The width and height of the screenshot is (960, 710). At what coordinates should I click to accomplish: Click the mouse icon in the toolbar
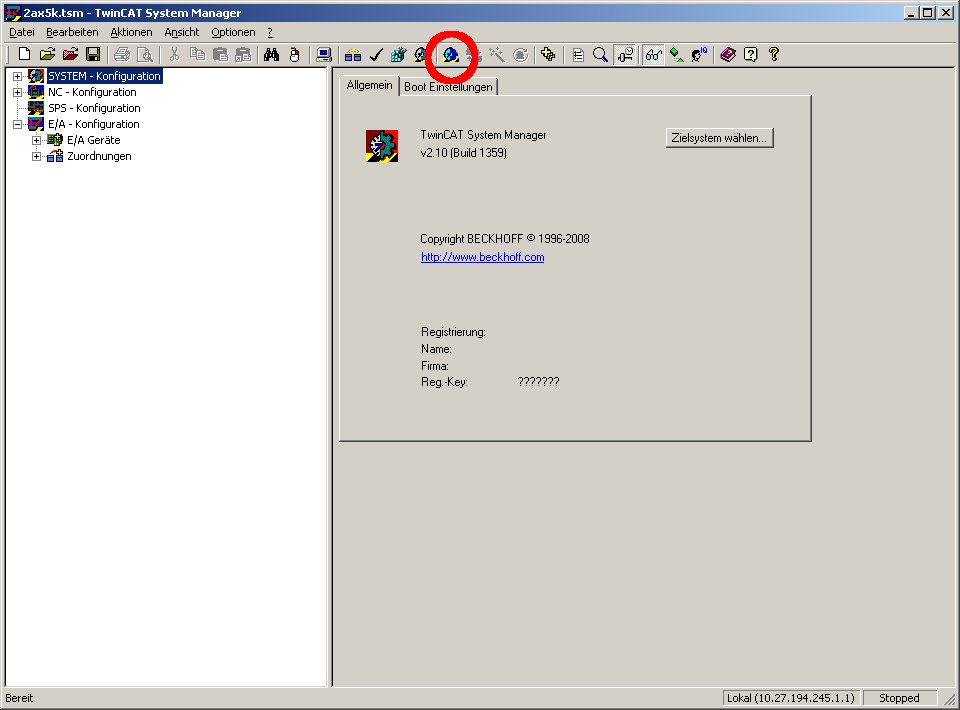[294, 54]
